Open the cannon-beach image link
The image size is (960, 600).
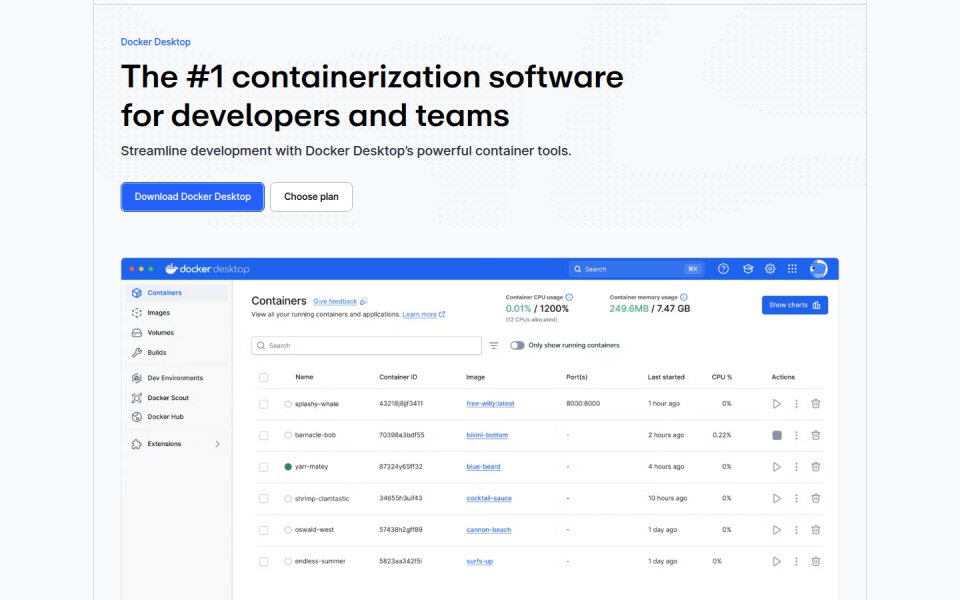[x=489, y=530]
